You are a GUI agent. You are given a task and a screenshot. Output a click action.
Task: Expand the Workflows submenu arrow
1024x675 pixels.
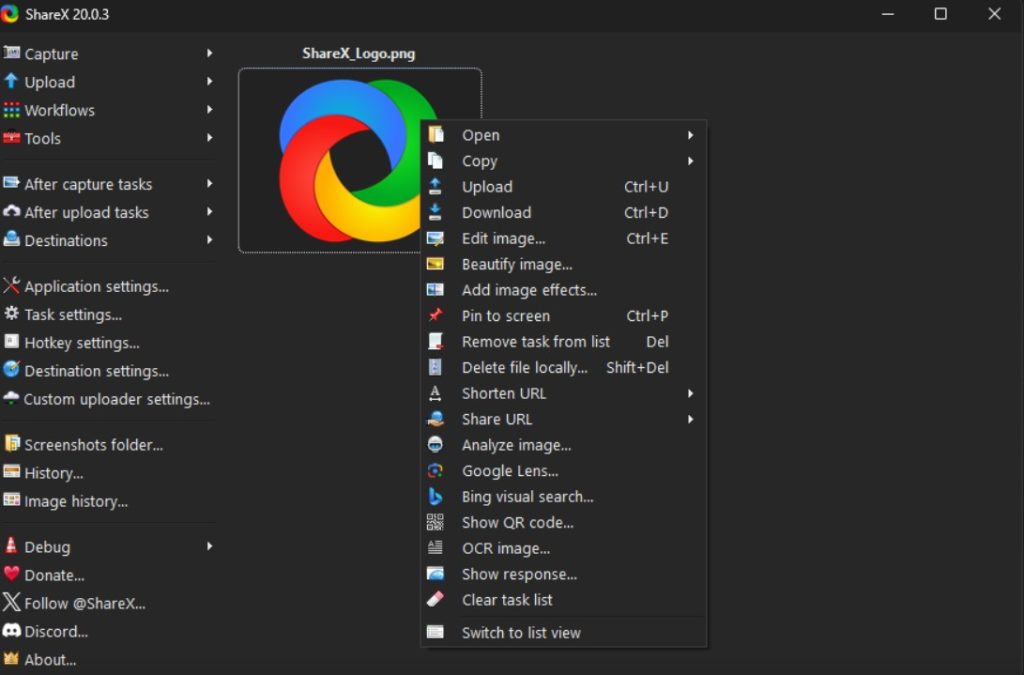click(210, 109)
